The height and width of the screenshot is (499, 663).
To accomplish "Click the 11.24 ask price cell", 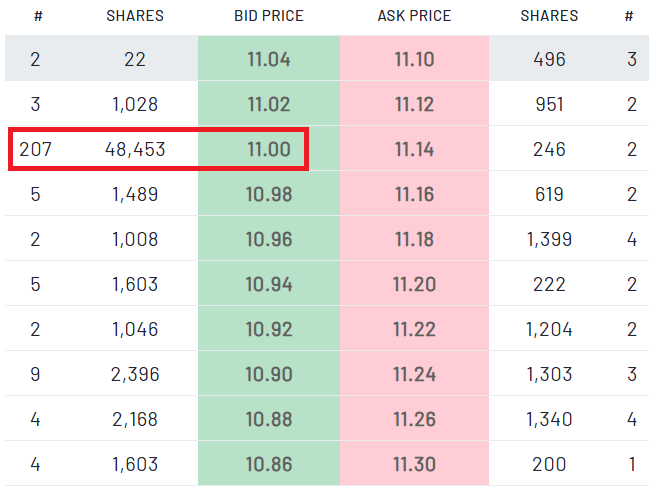I will tap(414, 374).
